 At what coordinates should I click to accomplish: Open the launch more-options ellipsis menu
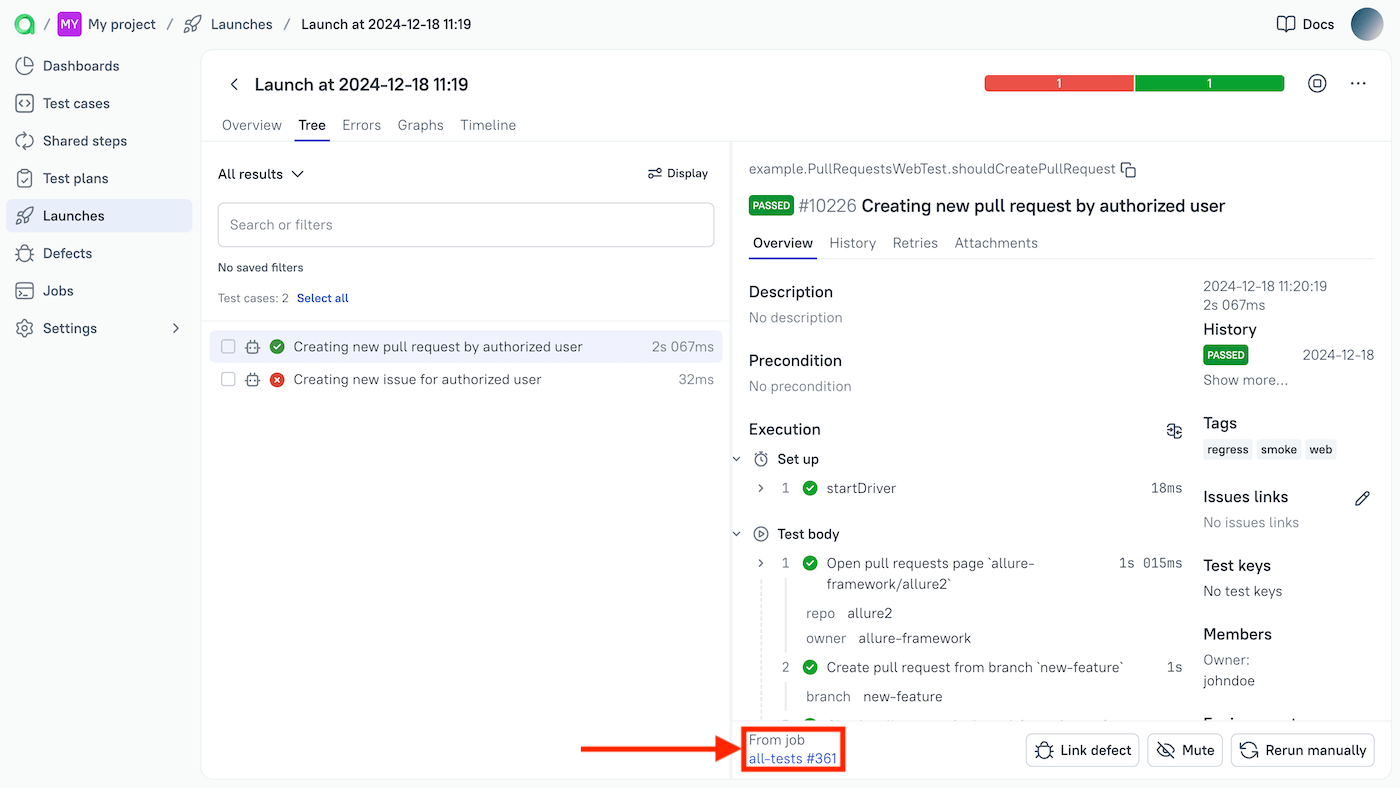[1357, 84]
